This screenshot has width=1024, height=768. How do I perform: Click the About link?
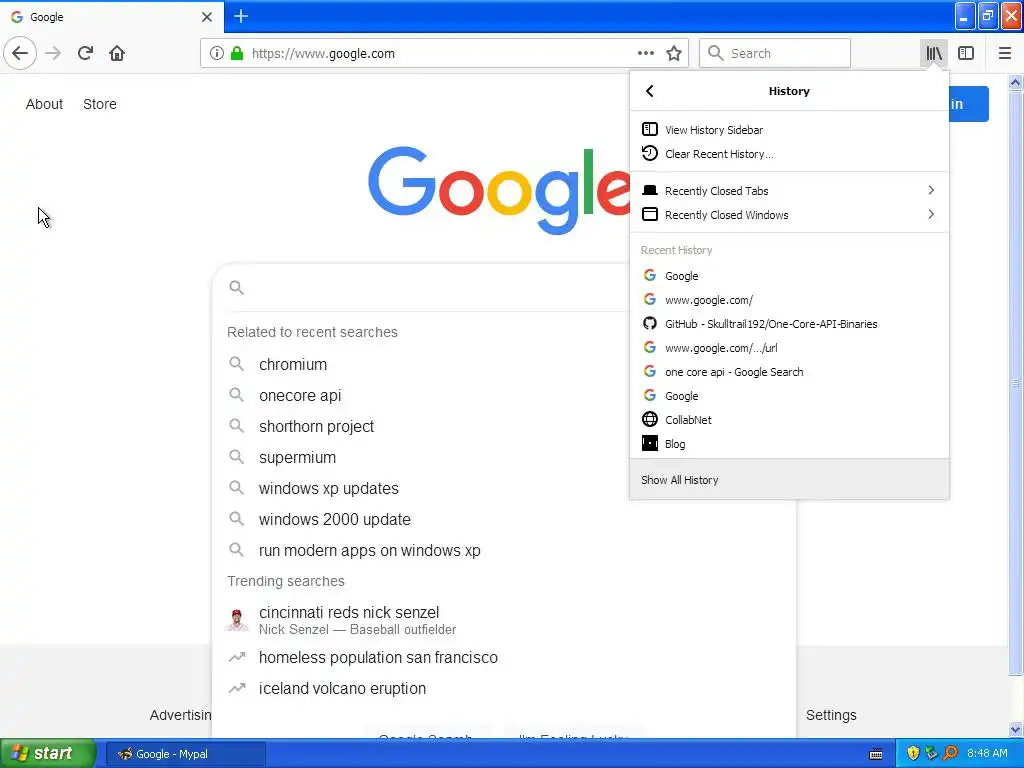point(44,104)
